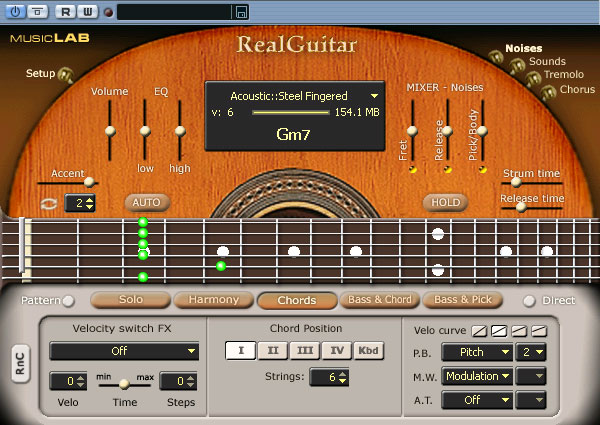Click the Release noise level slider handle
Viewport: 600px width, 425px height.
[447, 131]
